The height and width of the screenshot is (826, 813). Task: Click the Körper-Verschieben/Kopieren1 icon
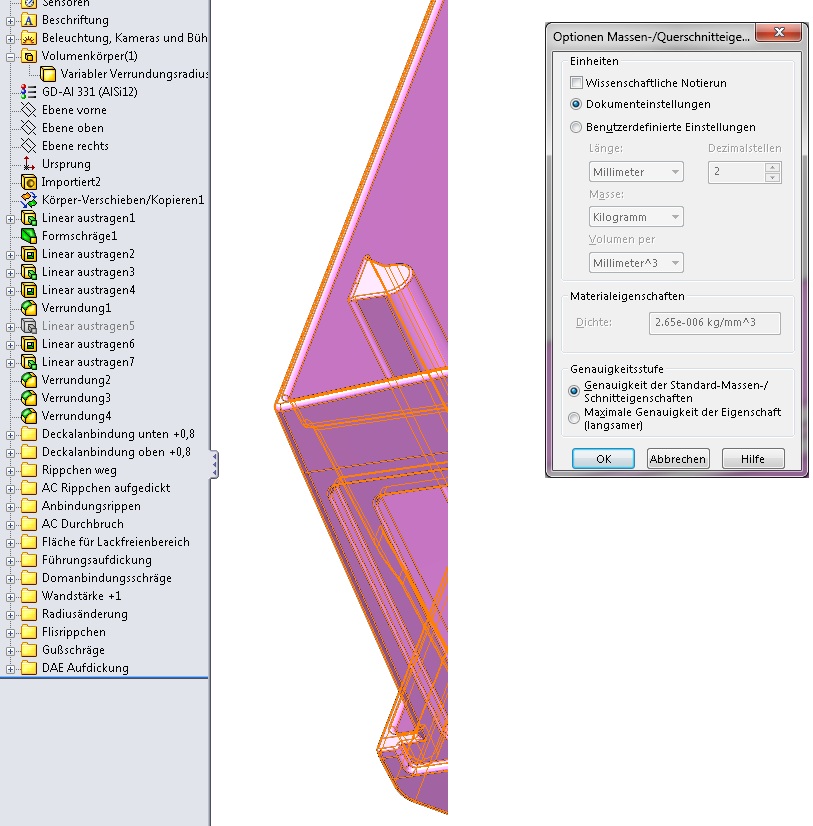tap(29, 200)
